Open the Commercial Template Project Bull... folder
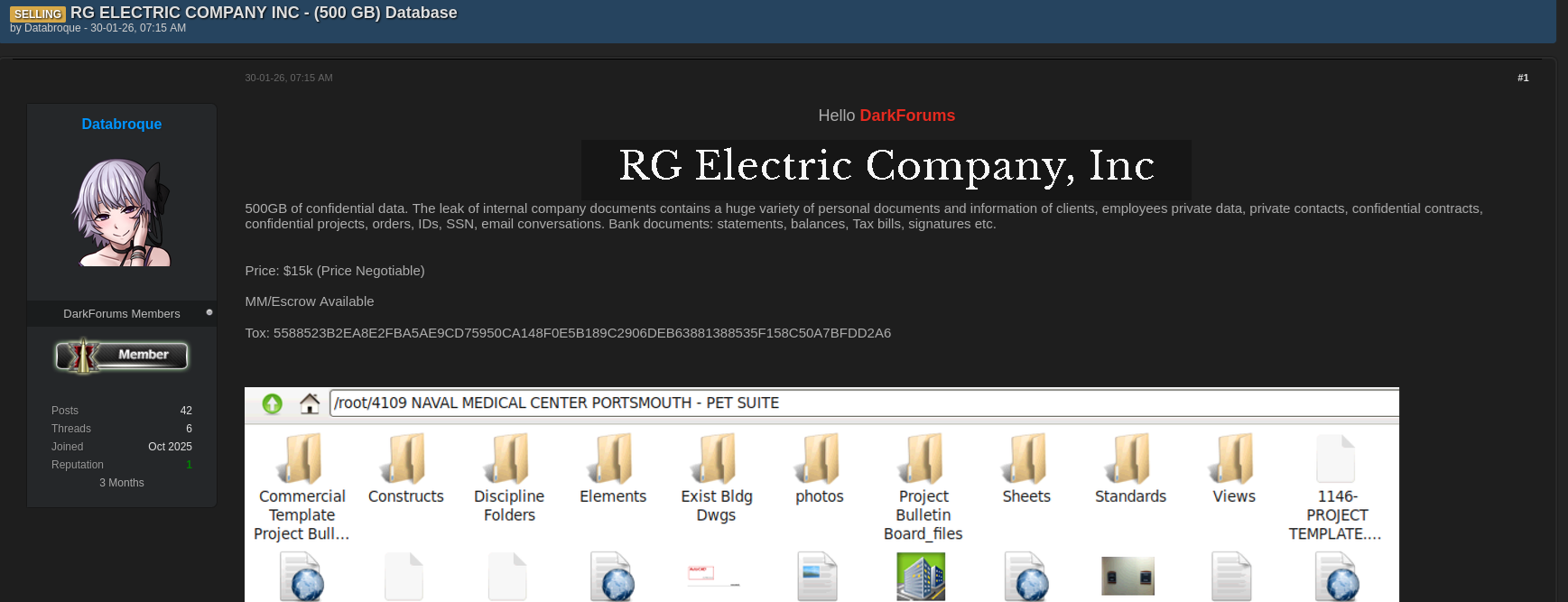Image resolution: width=1568 pixels, height=602 pixels. tap(302, 487)
